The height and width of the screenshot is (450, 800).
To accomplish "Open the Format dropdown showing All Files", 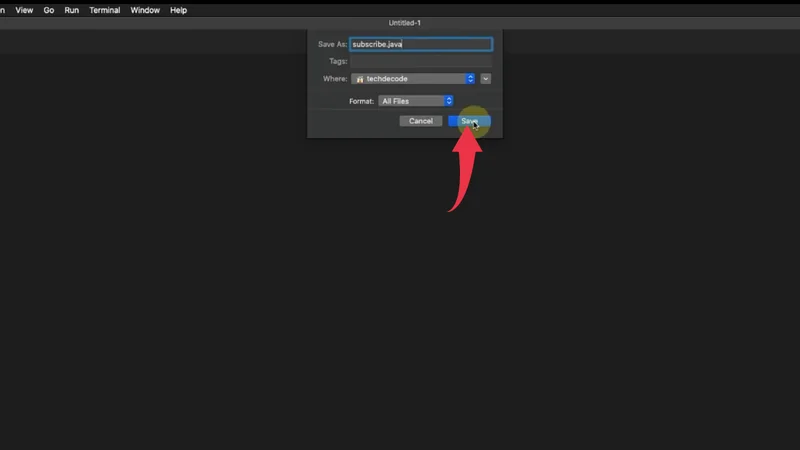I will (411, 101).
